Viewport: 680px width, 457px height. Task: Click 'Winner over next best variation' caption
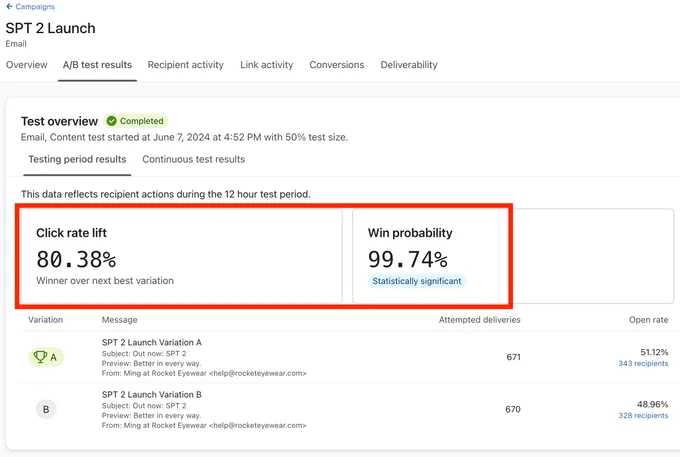click(105, 281)
